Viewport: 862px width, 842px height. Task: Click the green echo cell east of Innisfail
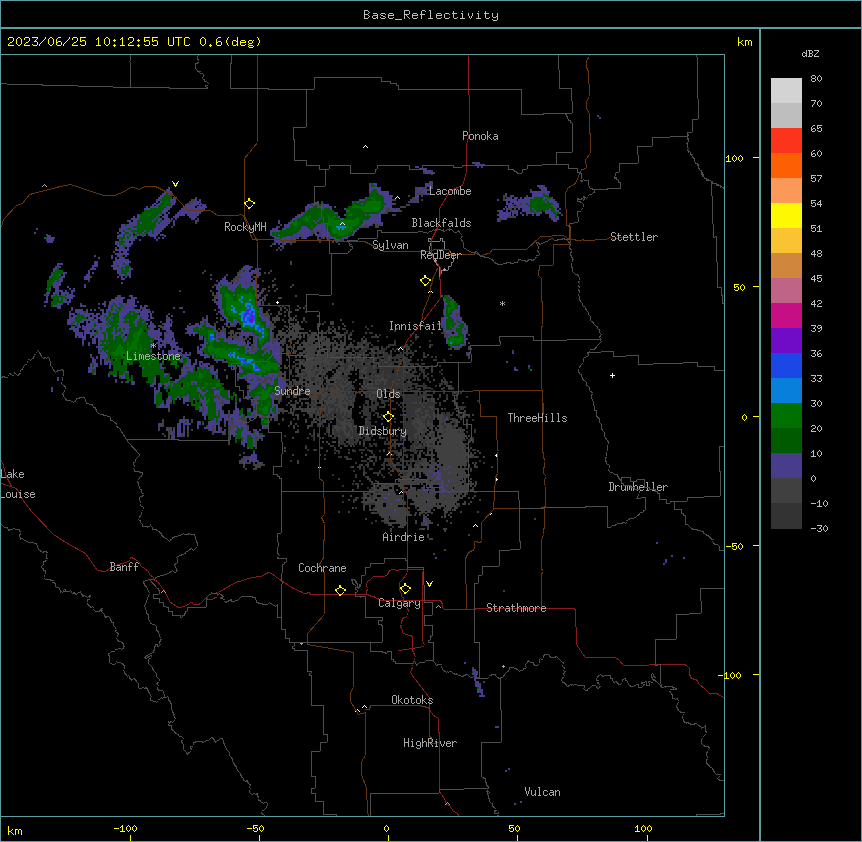click(454, 322)
